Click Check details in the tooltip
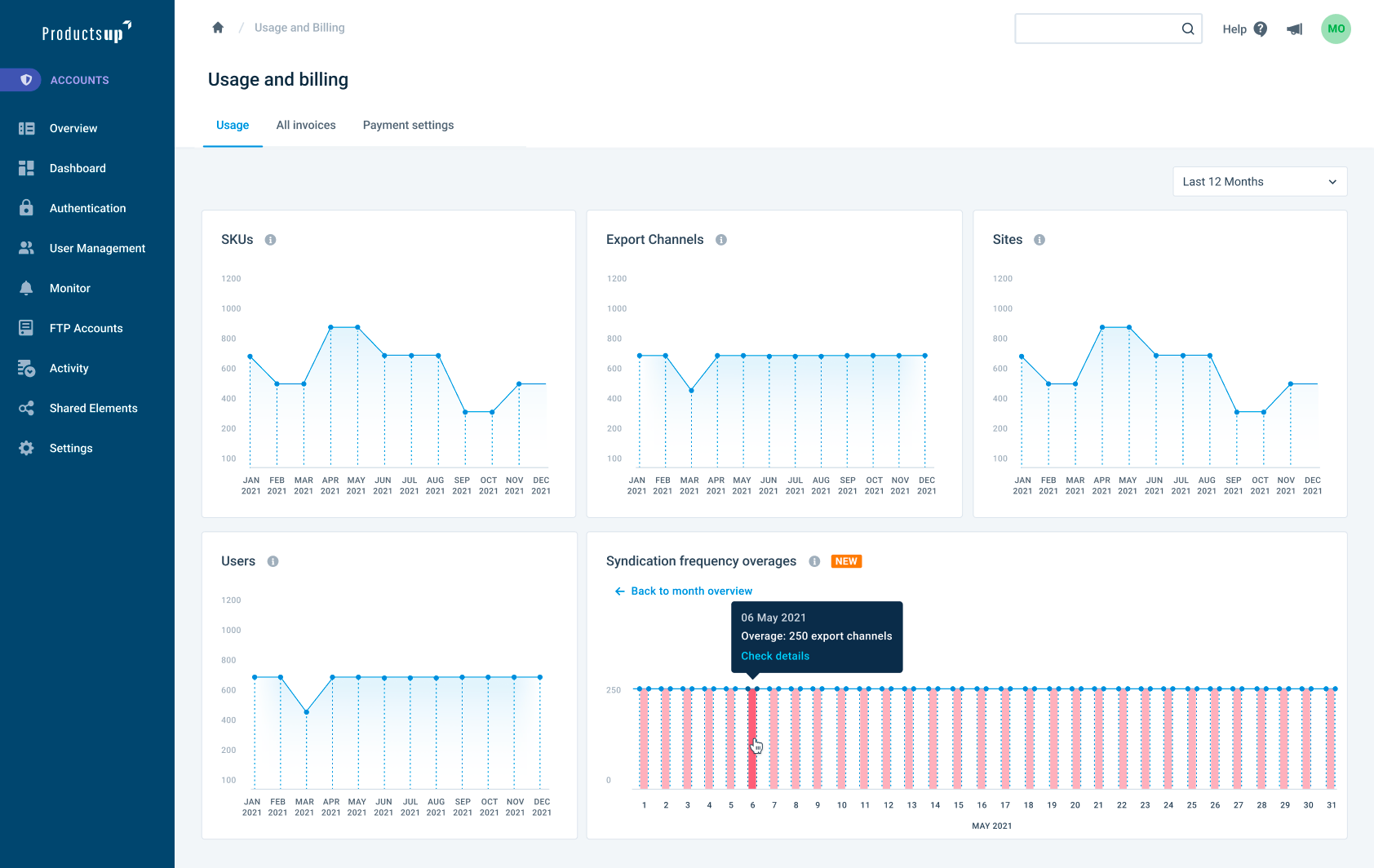Image resolution: width=1374 pixels, height=868 pixels. point(775,656)
